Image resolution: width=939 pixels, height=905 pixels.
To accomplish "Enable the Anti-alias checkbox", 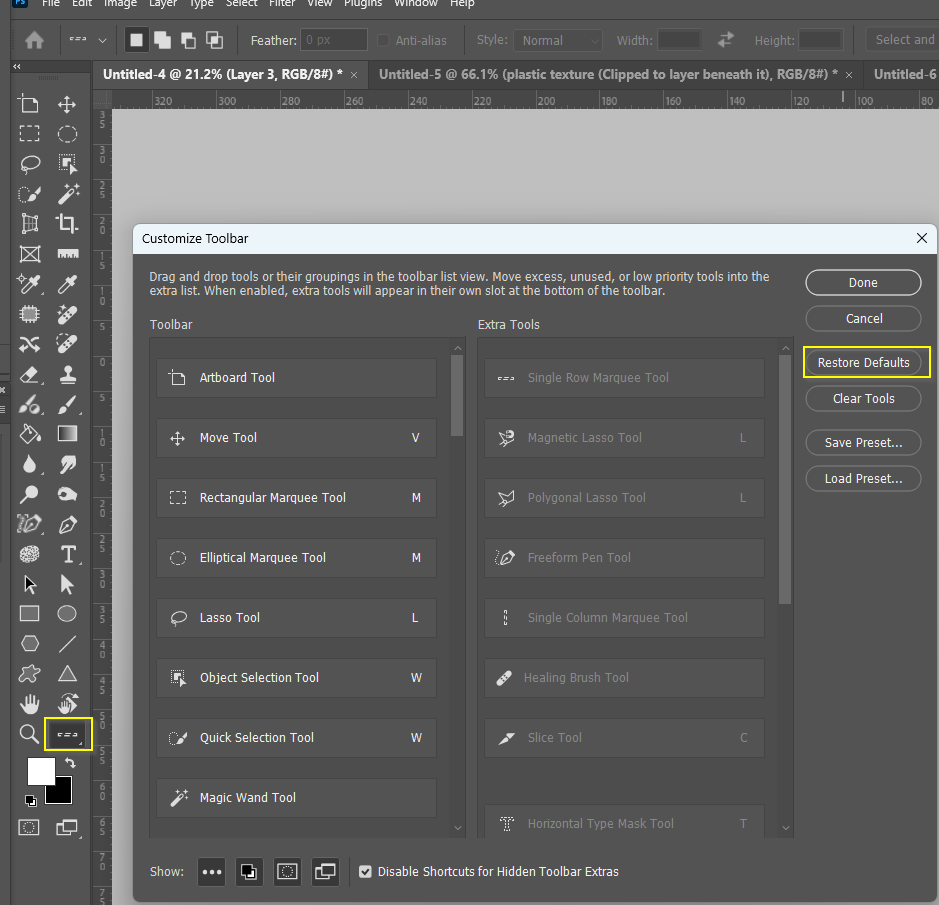I will 383,40.
